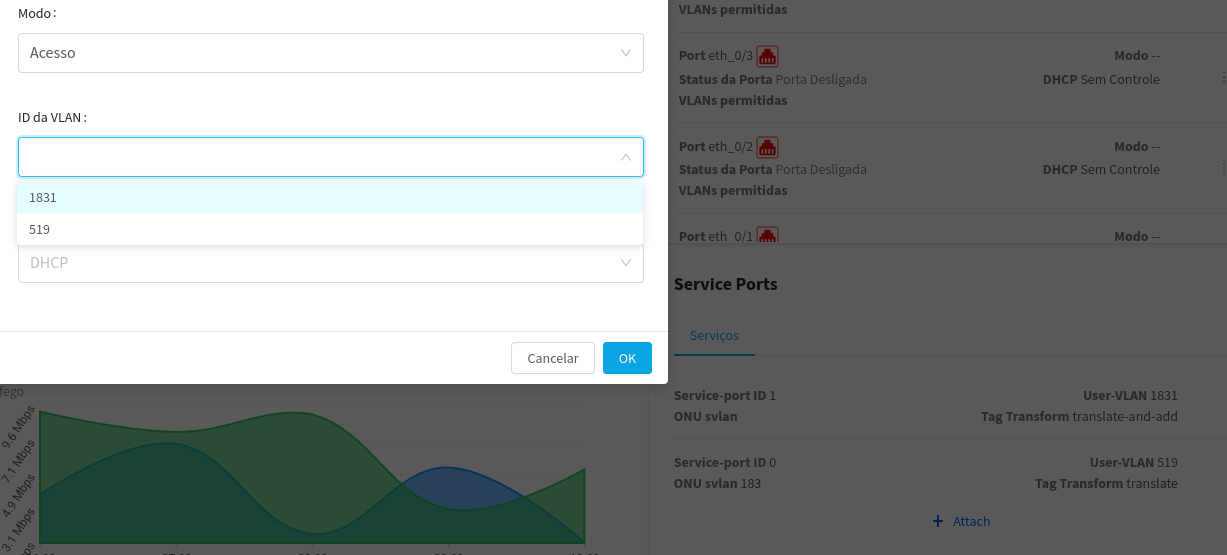Image resolution: width=1227 pixels, height=555 pixels.
Task: Select the Service-port ID 0 entry
Action: (x=925, y=473)
